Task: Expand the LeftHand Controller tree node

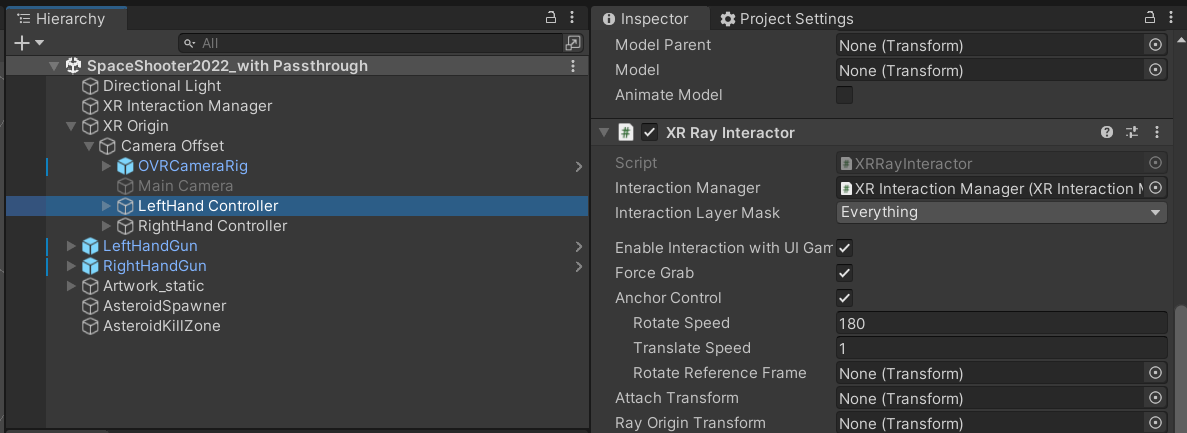Action: pos(107,206)
